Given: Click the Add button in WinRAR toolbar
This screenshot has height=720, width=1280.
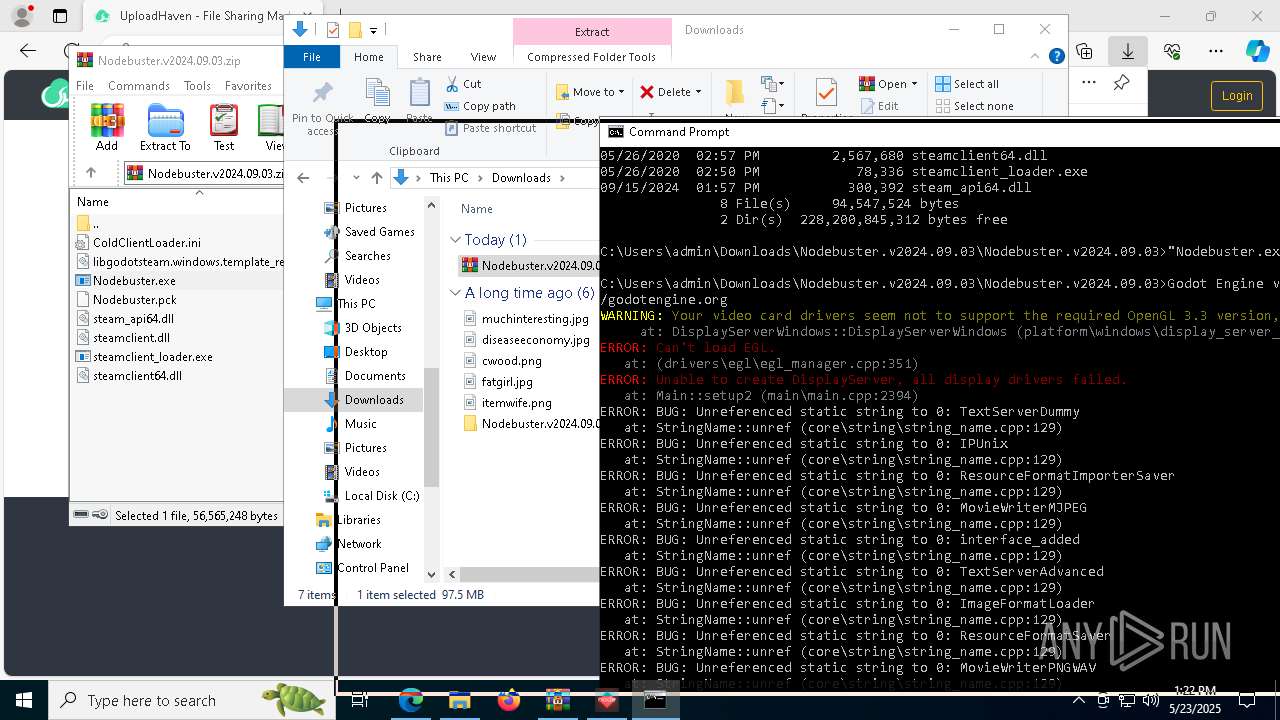Looking at the screenshot, I should click(x=107, y=128).
